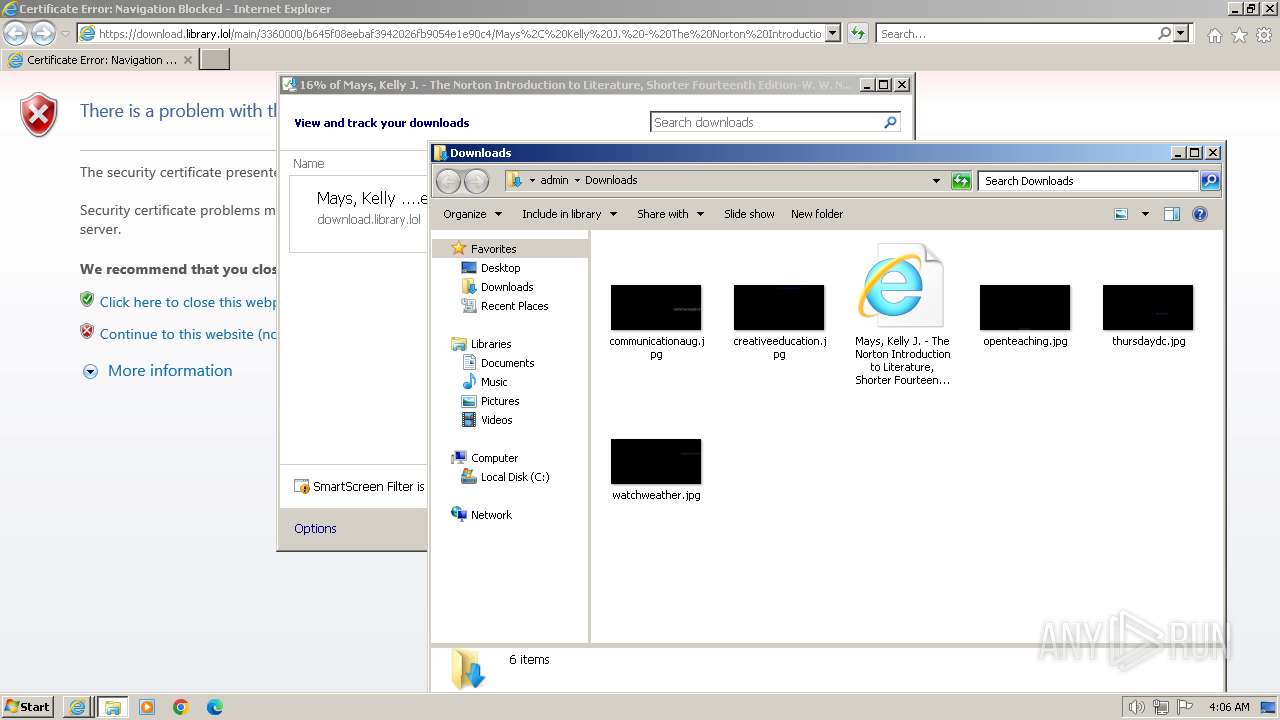Close the Certificate Error tab
This screenshot has height=720, width=1280.
(188, 60)
